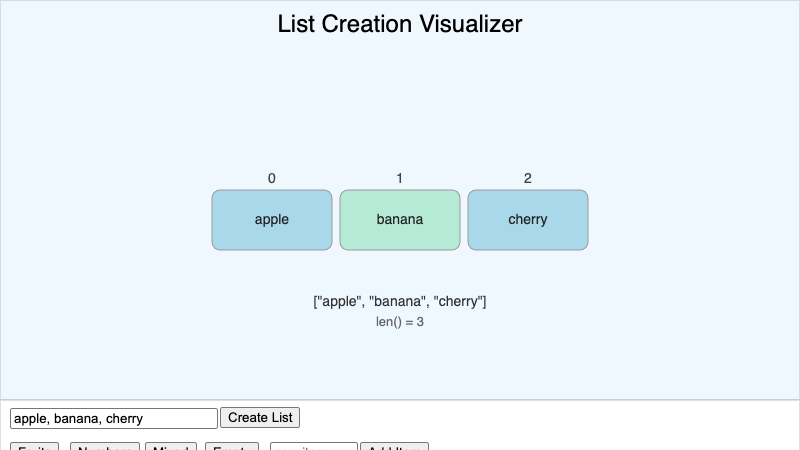The width and height of the screenshot is (800, 450).
Task: Choose the Mixed preset button
Action: click(x=171, y=447)
